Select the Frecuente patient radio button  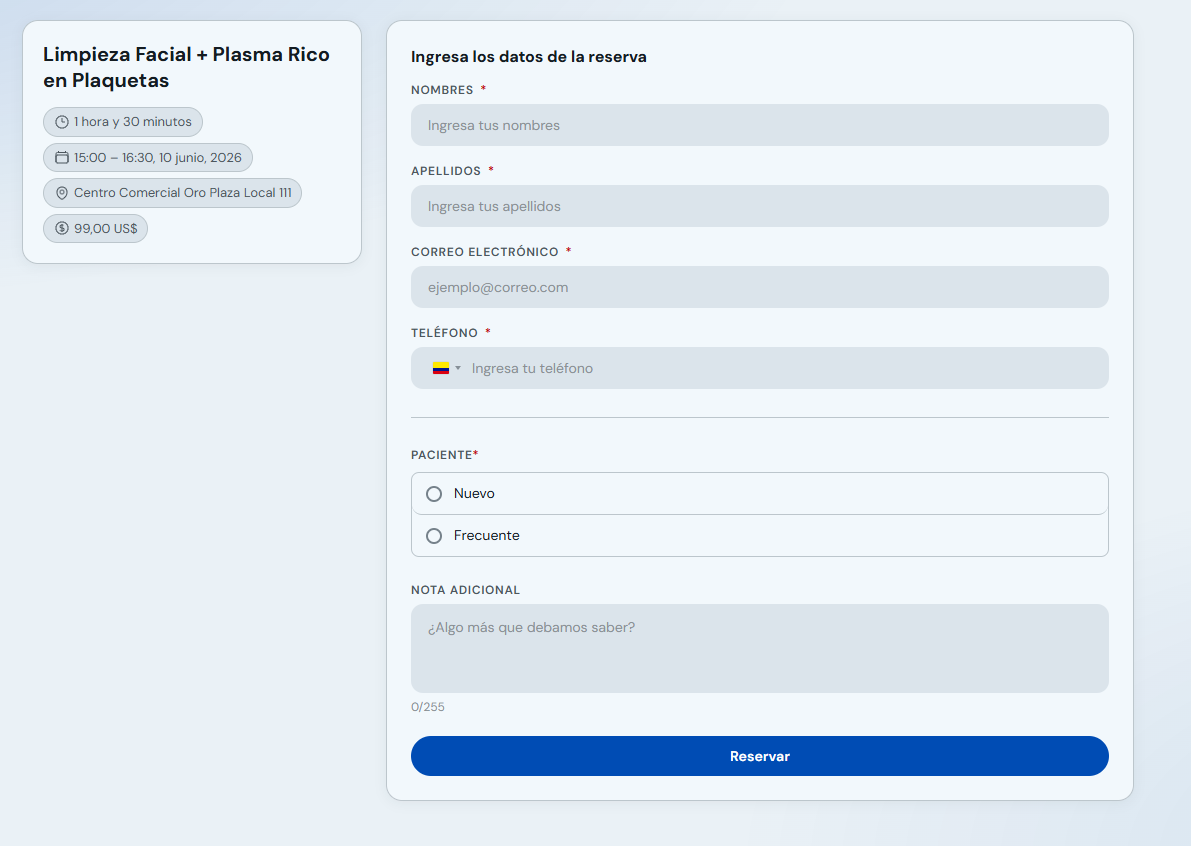tap(434, 536)
